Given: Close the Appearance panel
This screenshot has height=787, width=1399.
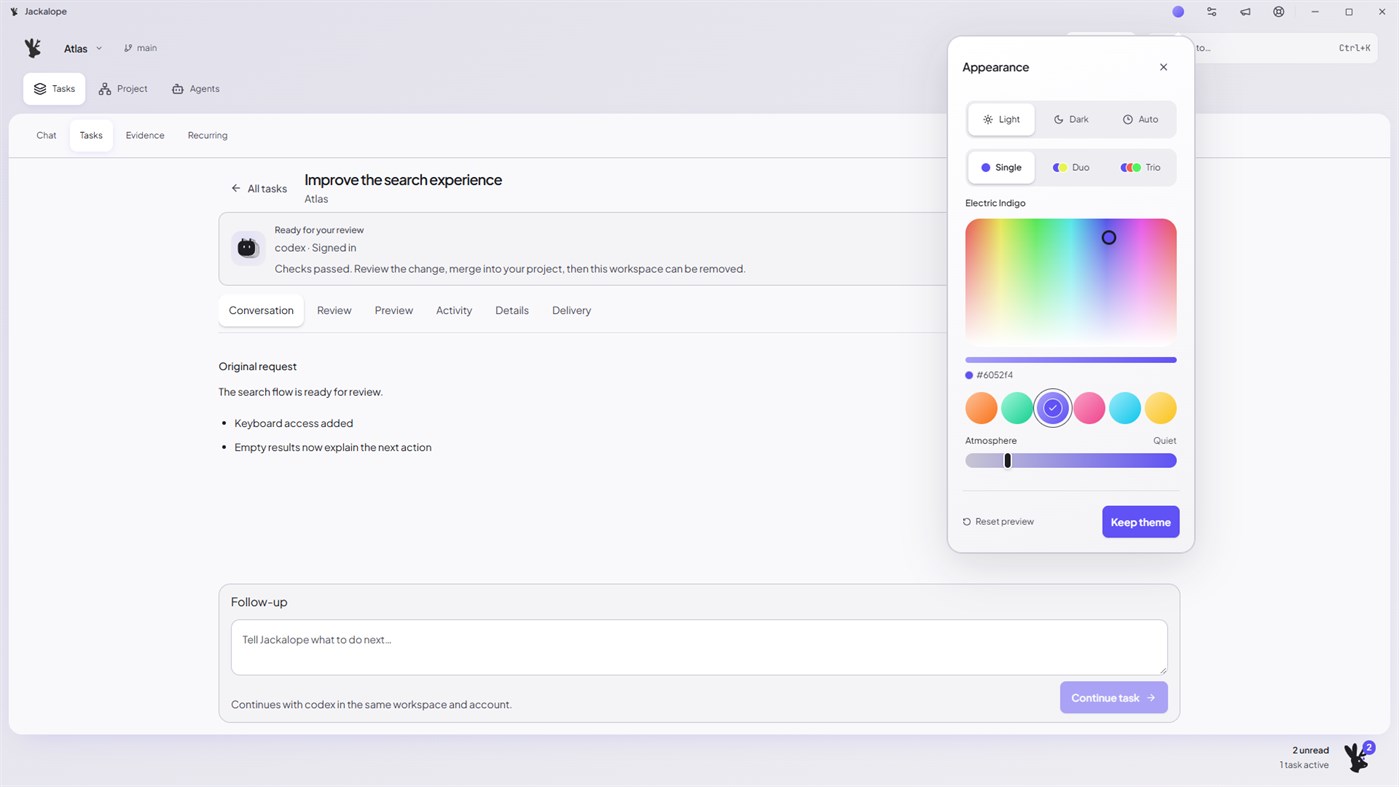Looking at the screenshot, I should pyautogui.click(x=1163, y=67).
